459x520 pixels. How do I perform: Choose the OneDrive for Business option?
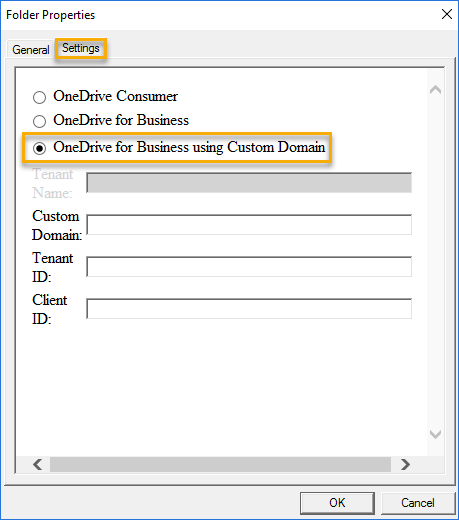39,121
